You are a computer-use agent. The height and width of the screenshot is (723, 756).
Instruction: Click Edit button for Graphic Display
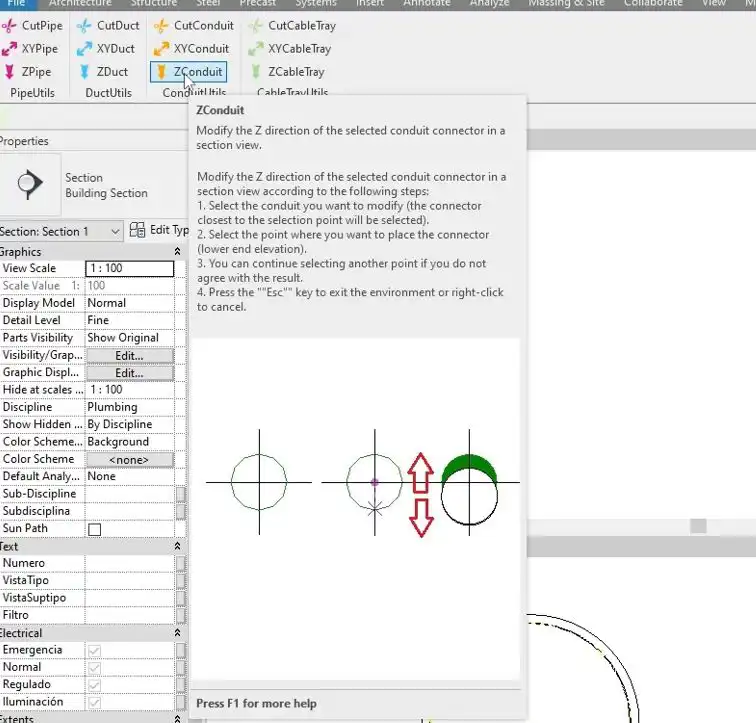[130, 373]
